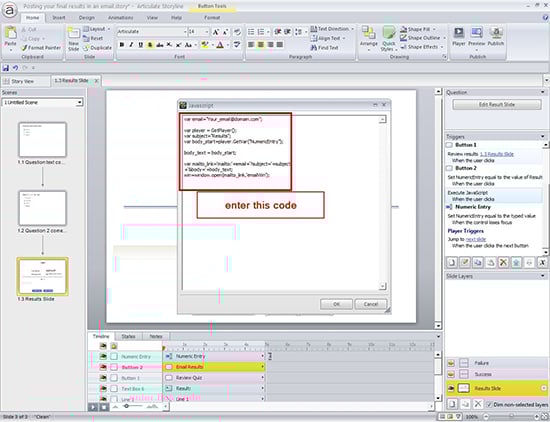Toggle visibility of the Success layer
550x422 pixels.
(451, 374)
